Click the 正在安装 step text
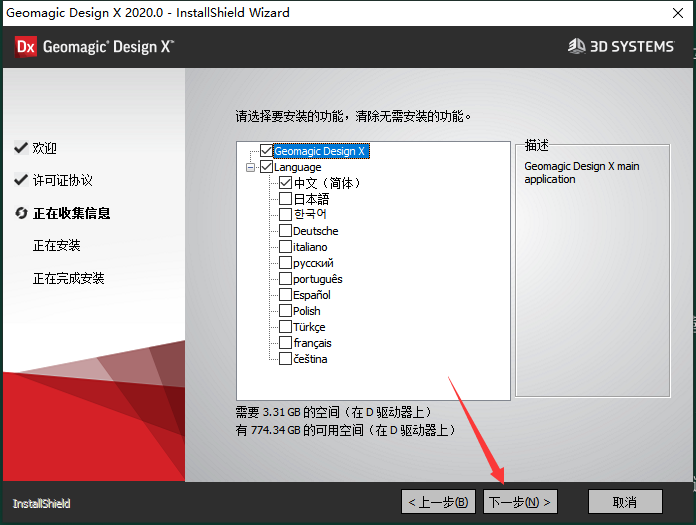Screen dimensions: 696x525 point(56,245)
